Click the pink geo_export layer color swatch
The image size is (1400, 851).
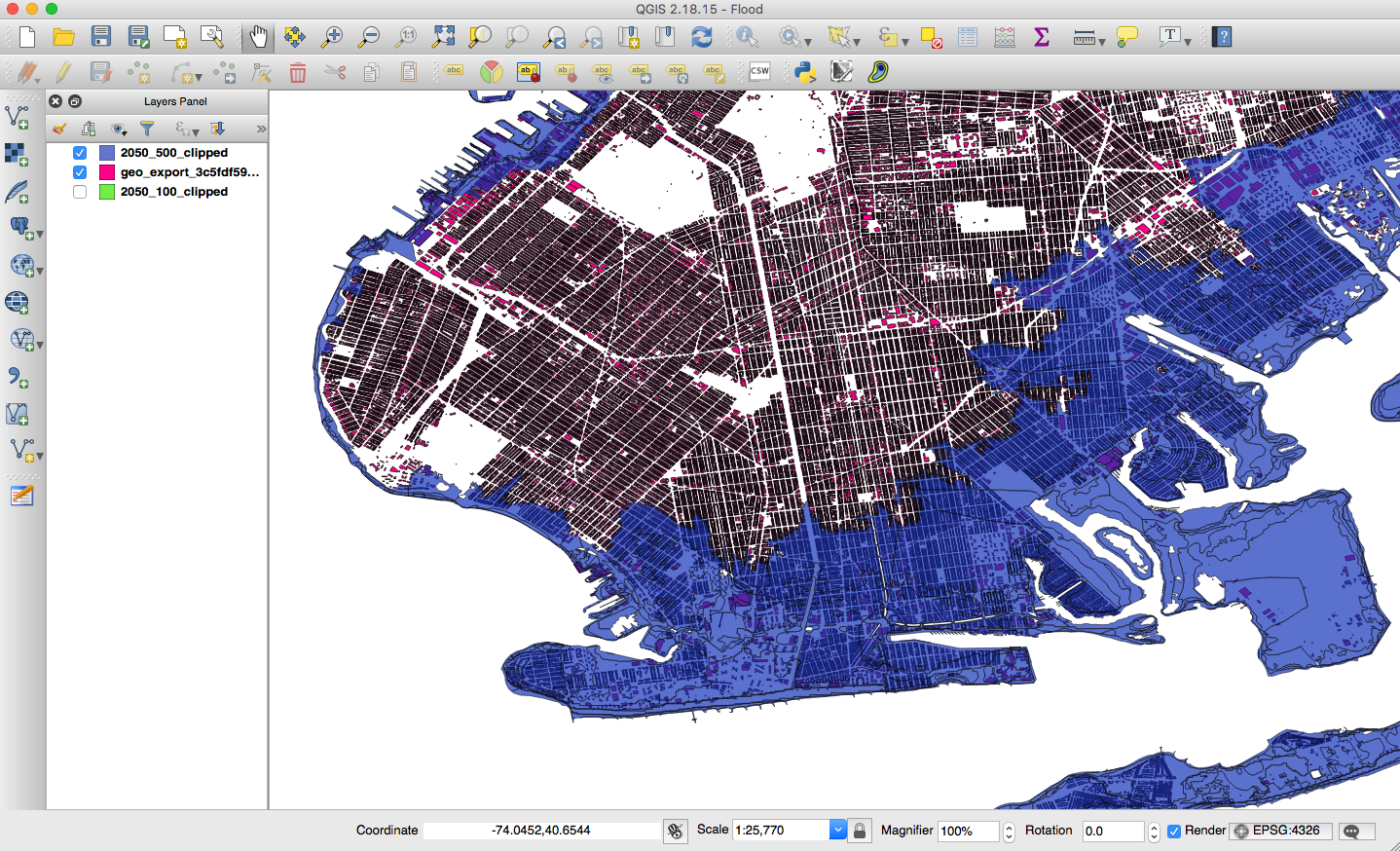(x=107, y=172)
